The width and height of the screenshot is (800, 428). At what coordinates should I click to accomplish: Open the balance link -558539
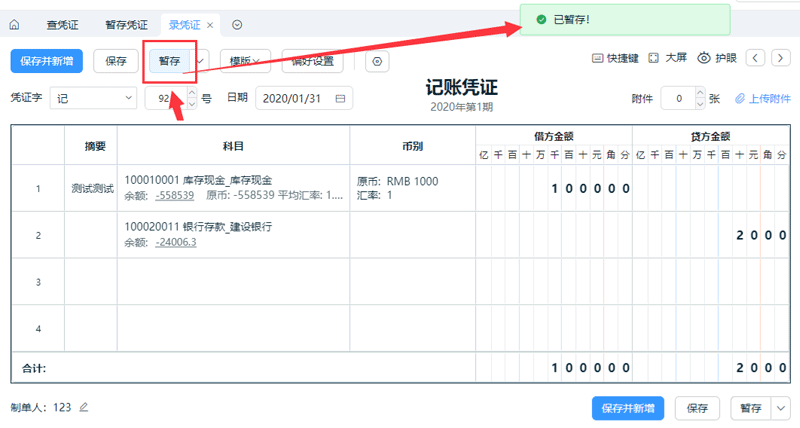coord(174,195)
